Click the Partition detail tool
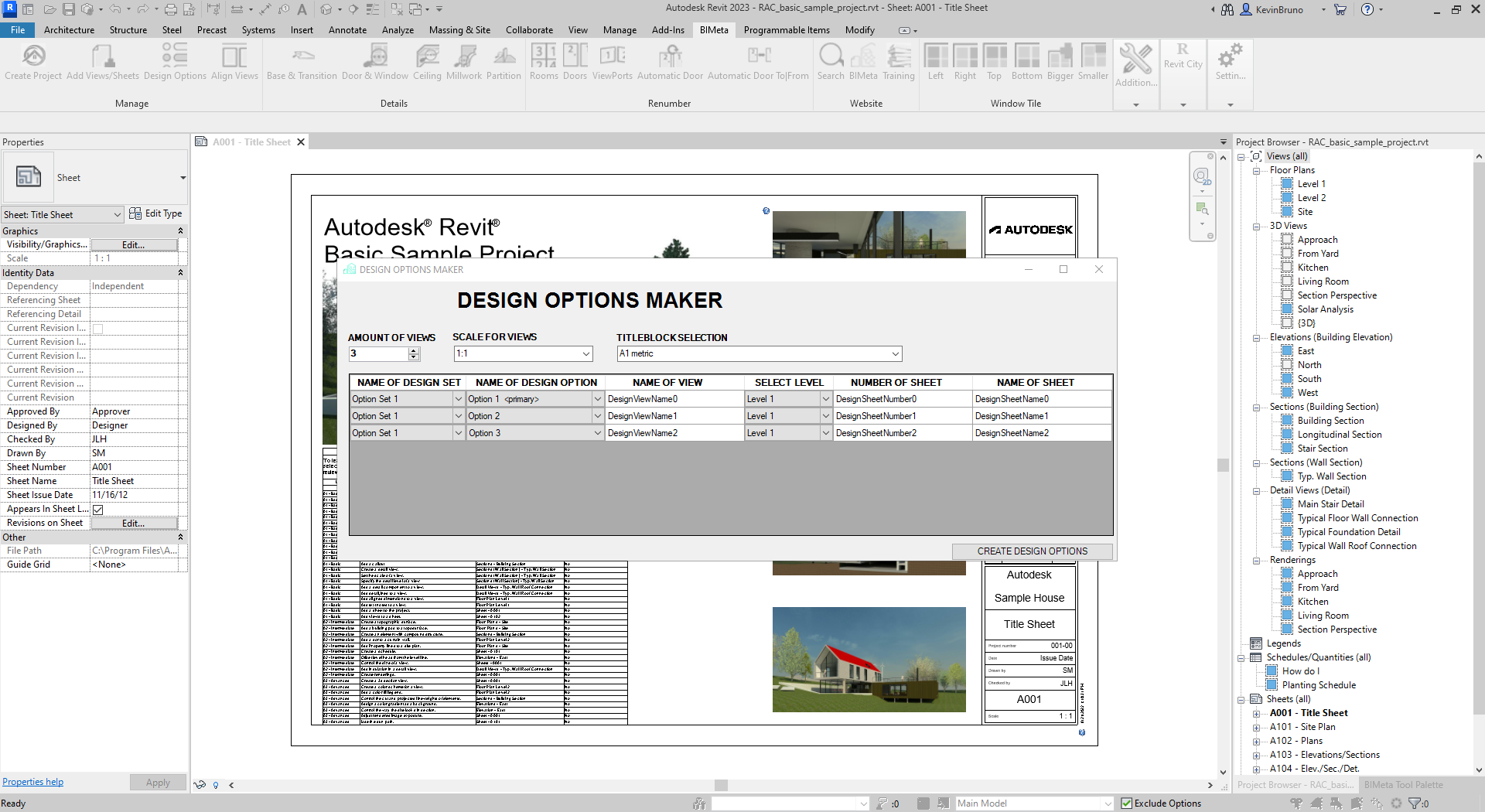Viewport: 1485px width, 812px height. [504, 62]
